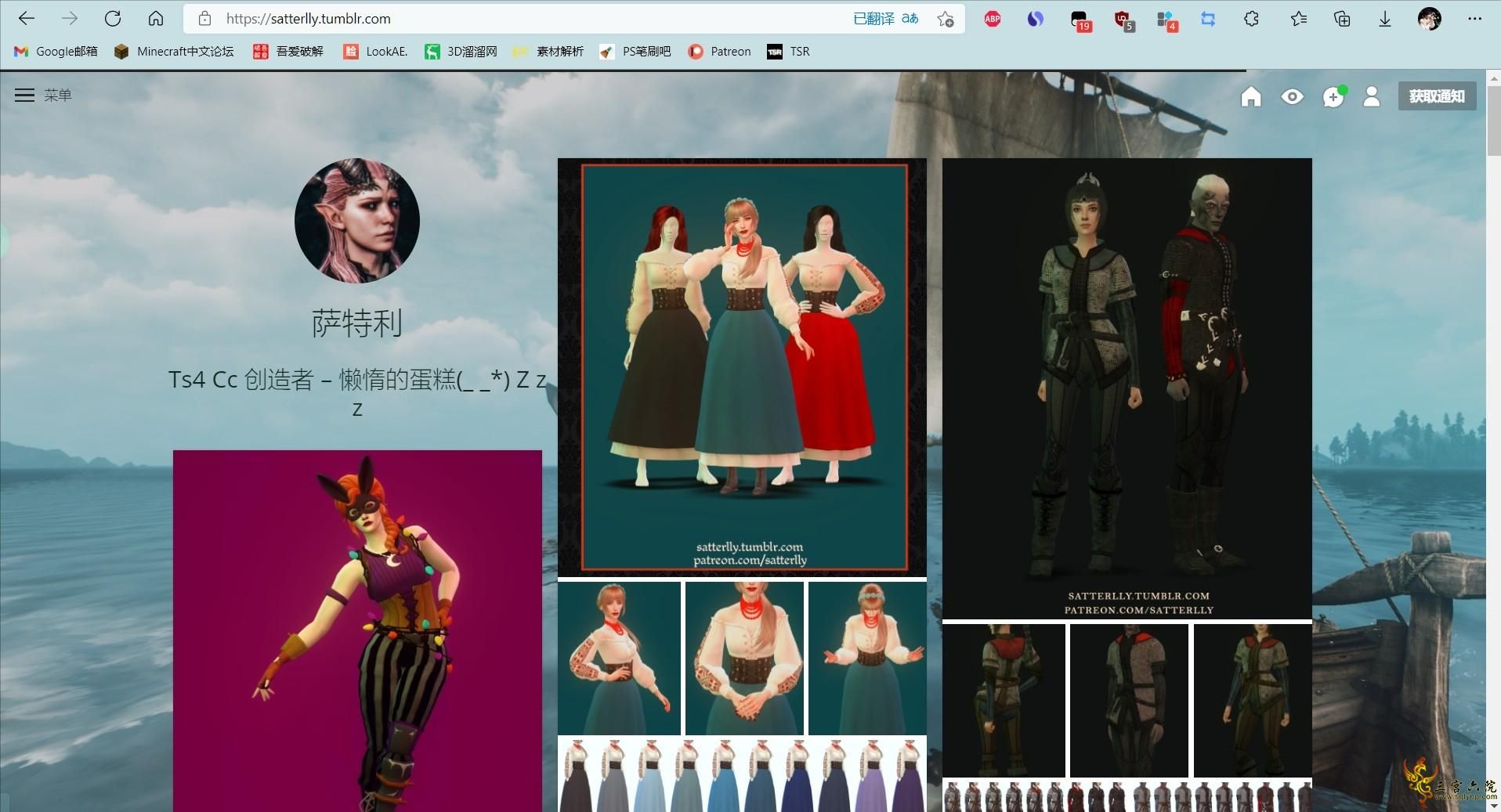The width and height of the screenshot is (1501, 812).
Task: Open the left armor detail thumbnail
Action: (x=1004, y=700)
